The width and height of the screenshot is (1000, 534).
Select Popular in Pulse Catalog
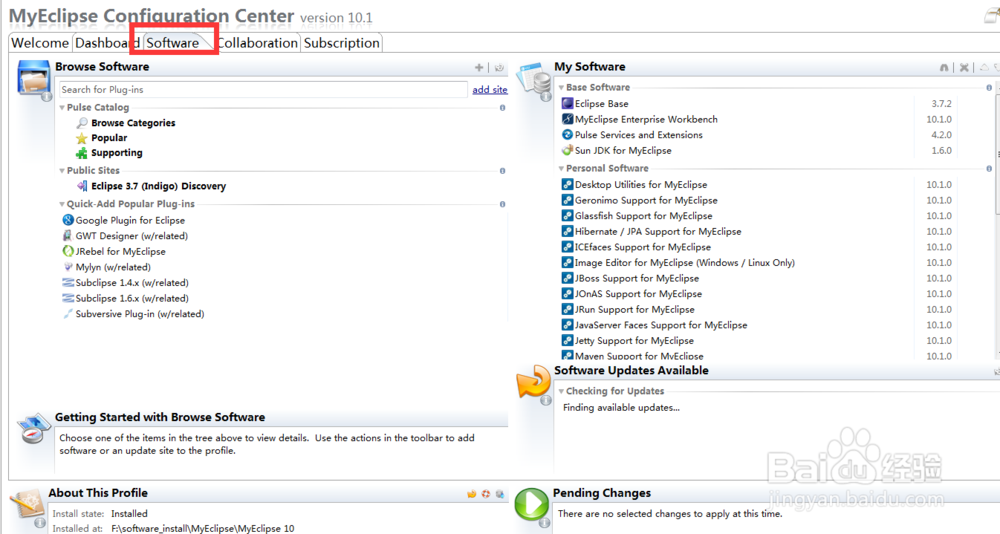tap(109, 138)
